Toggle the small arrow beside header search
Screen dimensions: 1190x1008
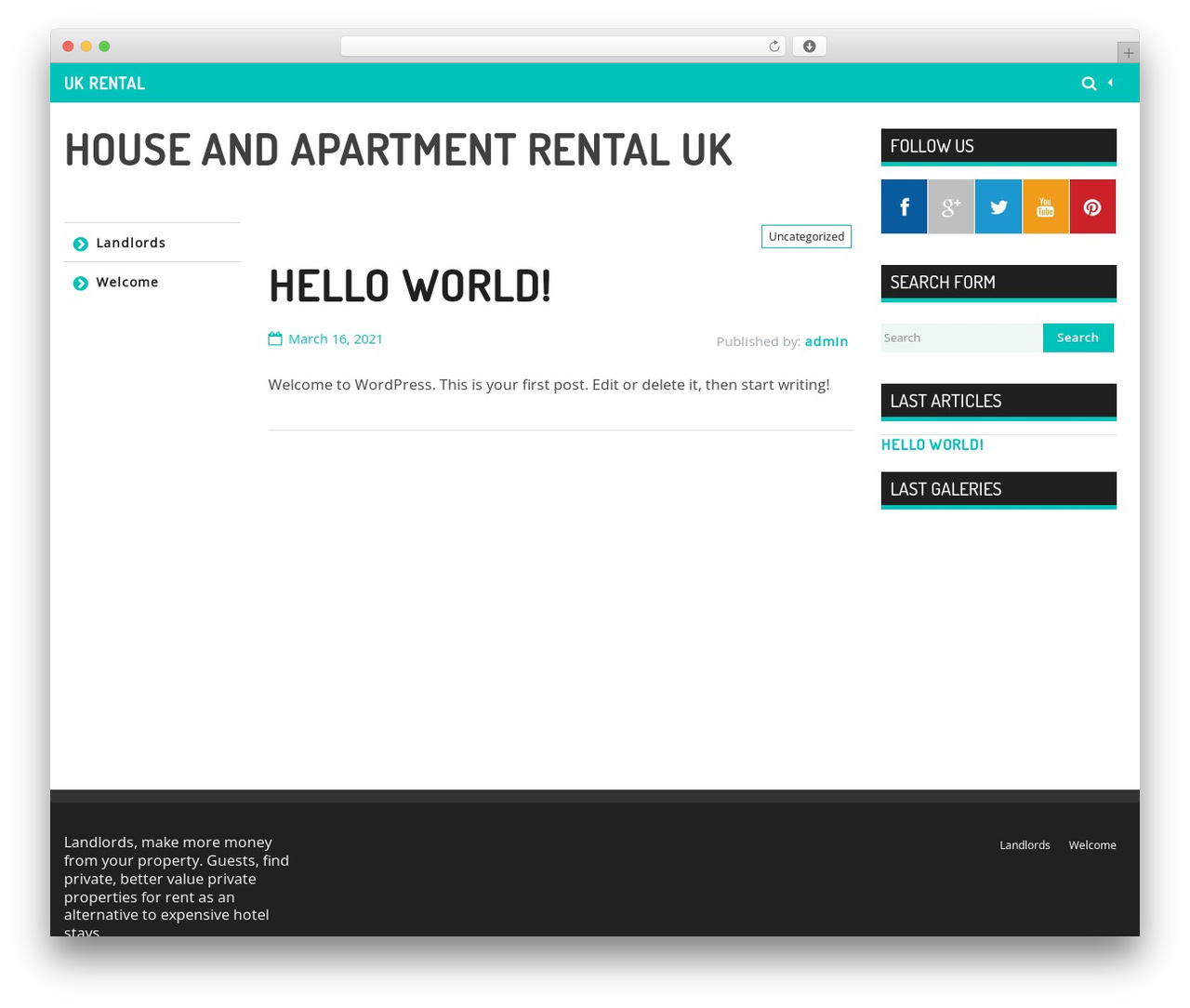1110,83
